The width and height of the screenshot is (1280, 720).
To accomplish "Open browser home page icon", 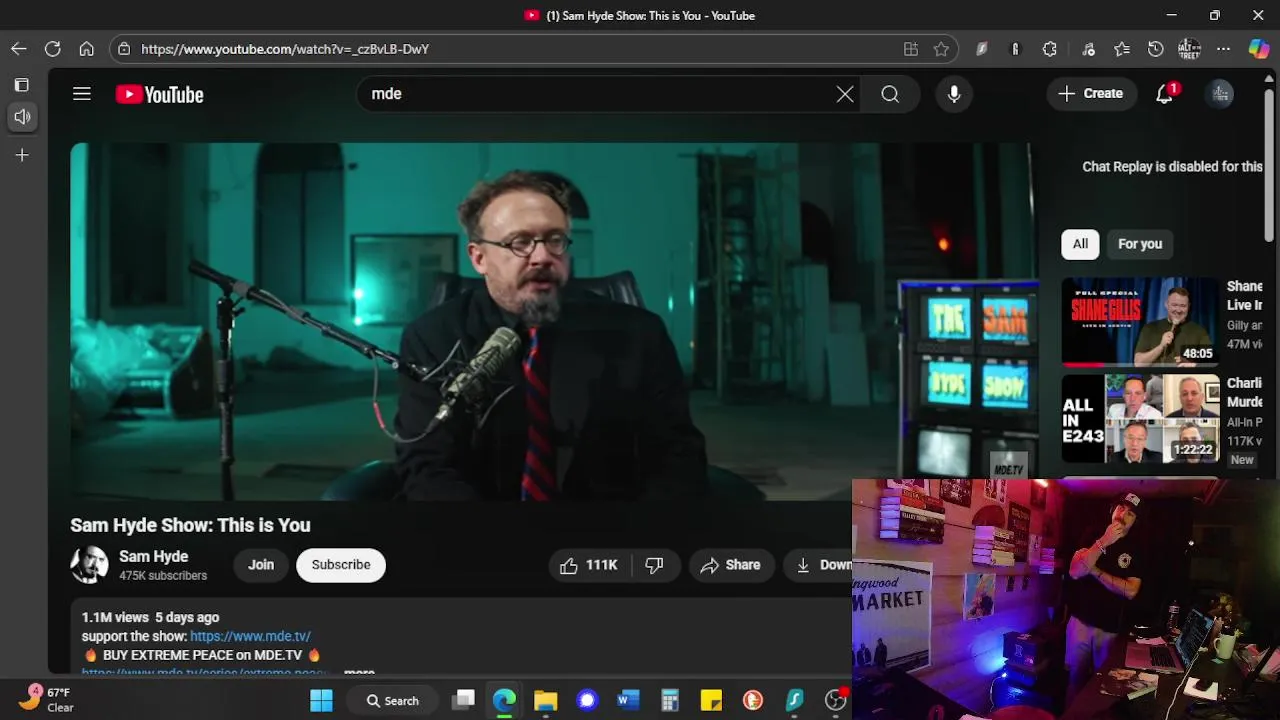I will tap(87, 49).
